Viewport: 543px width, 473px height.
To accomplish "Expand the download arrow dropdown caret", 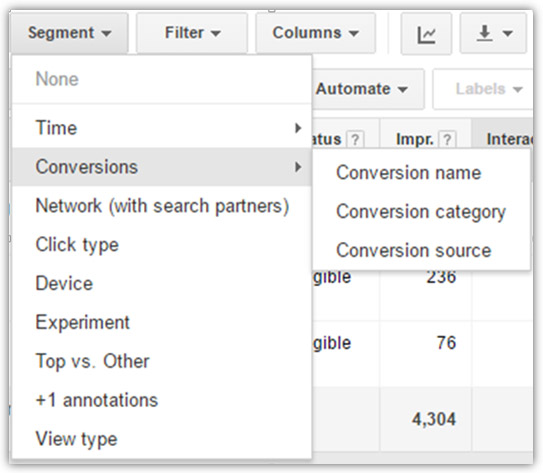I will point(507,34).
